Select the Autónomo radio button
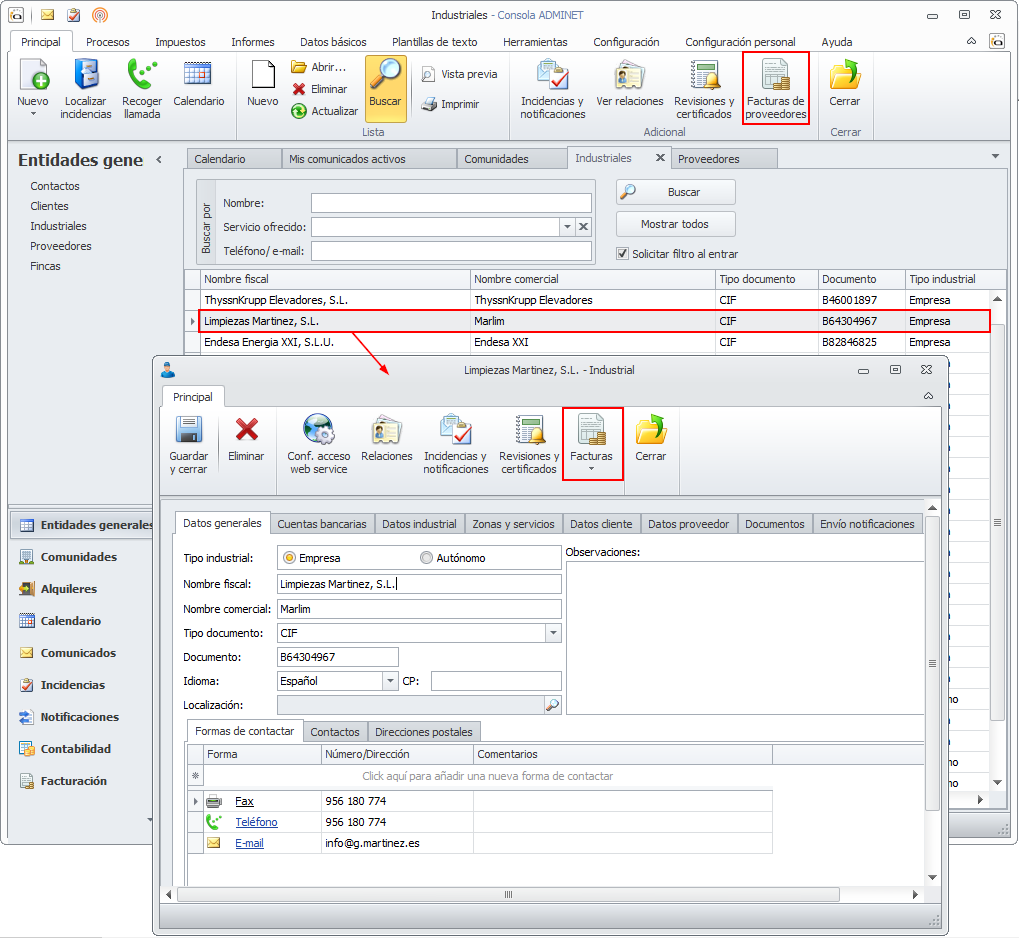The height and width of the screenshot is (938, 1019). pos(426,558)
